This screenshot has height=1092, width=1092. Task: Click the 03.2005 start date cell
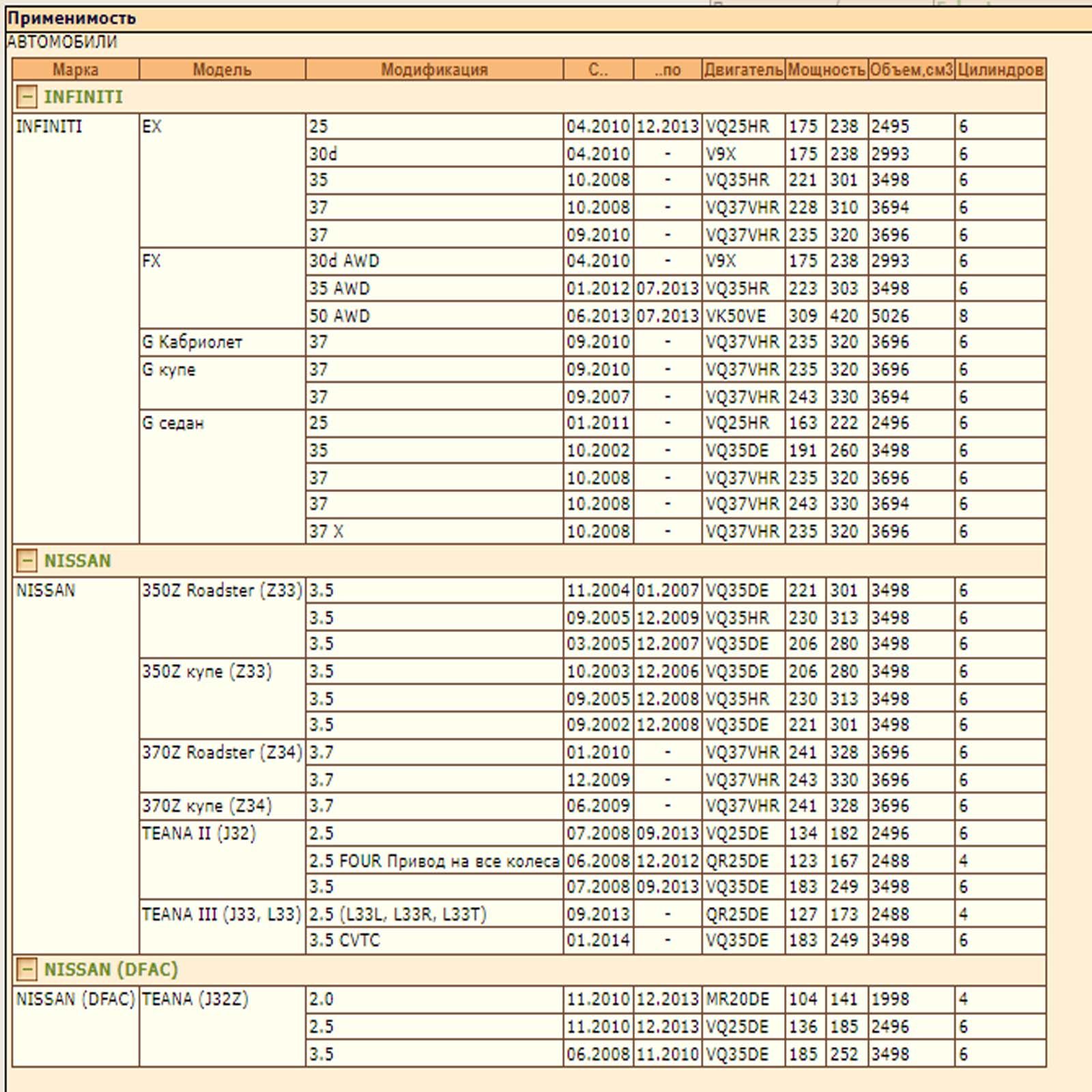(x=598, y=644)
